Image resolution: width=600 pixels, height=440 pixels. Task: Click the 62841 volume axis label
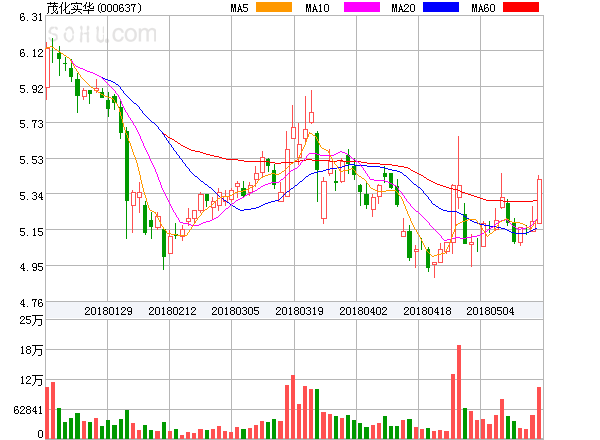(x=28, y=410)
